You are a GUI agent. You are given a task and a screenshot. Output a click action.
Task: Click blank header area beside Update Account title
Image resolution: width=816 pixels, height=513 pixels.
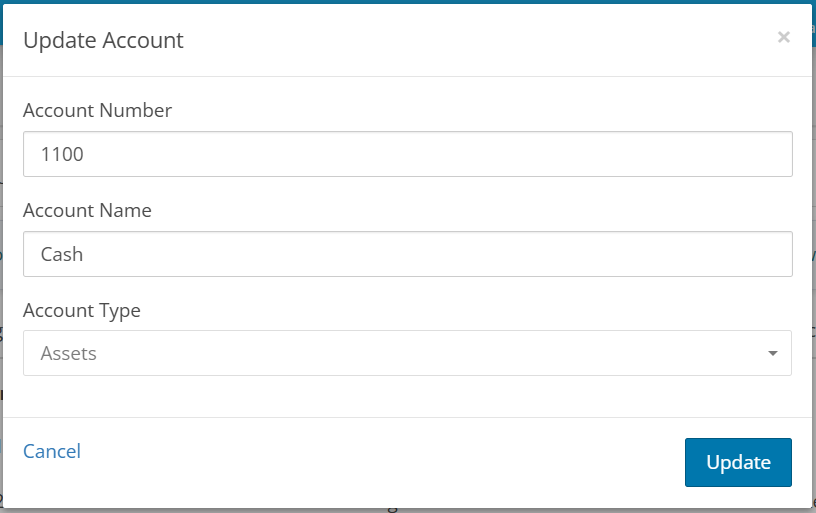[468, 40]
